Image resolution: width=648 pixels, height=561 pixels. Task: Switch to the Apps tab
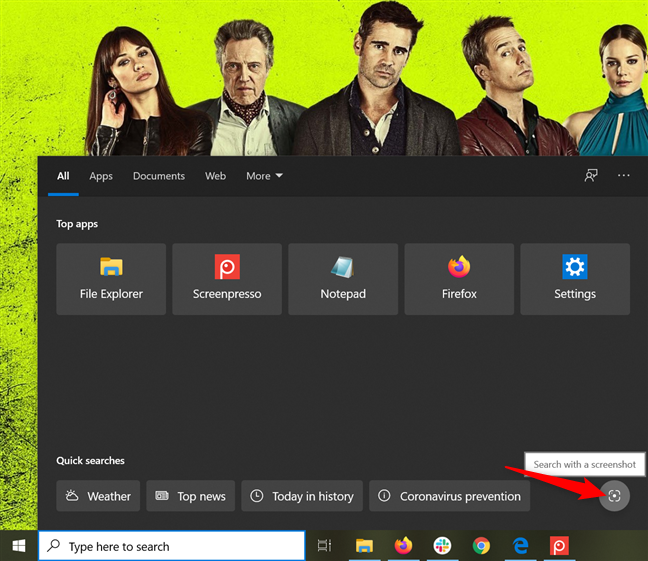pos(101,176)
